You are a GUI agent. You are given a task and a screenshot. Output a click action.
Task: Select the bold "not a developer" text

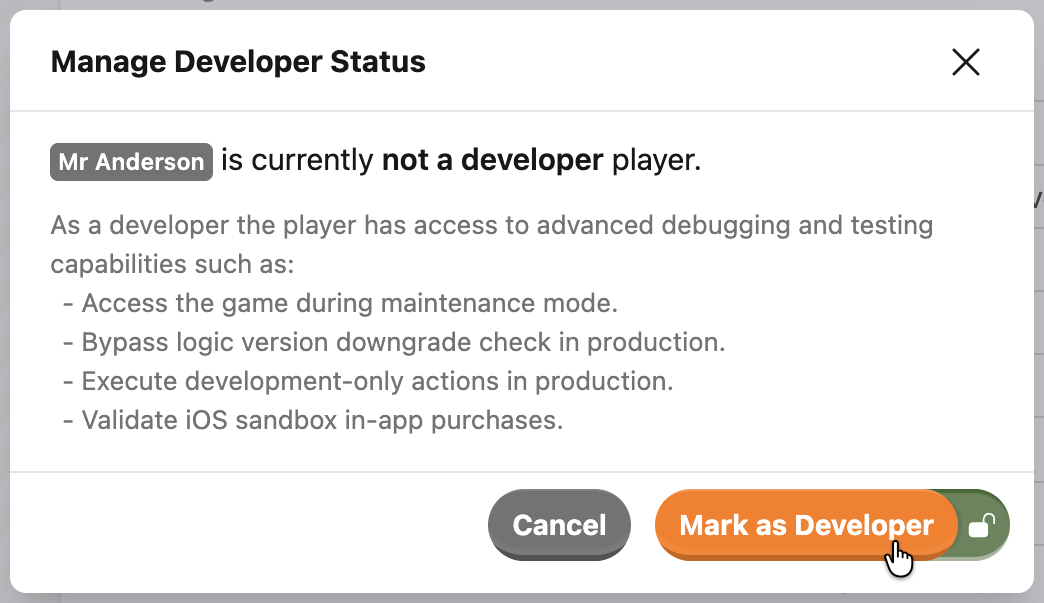pos(492,161)
